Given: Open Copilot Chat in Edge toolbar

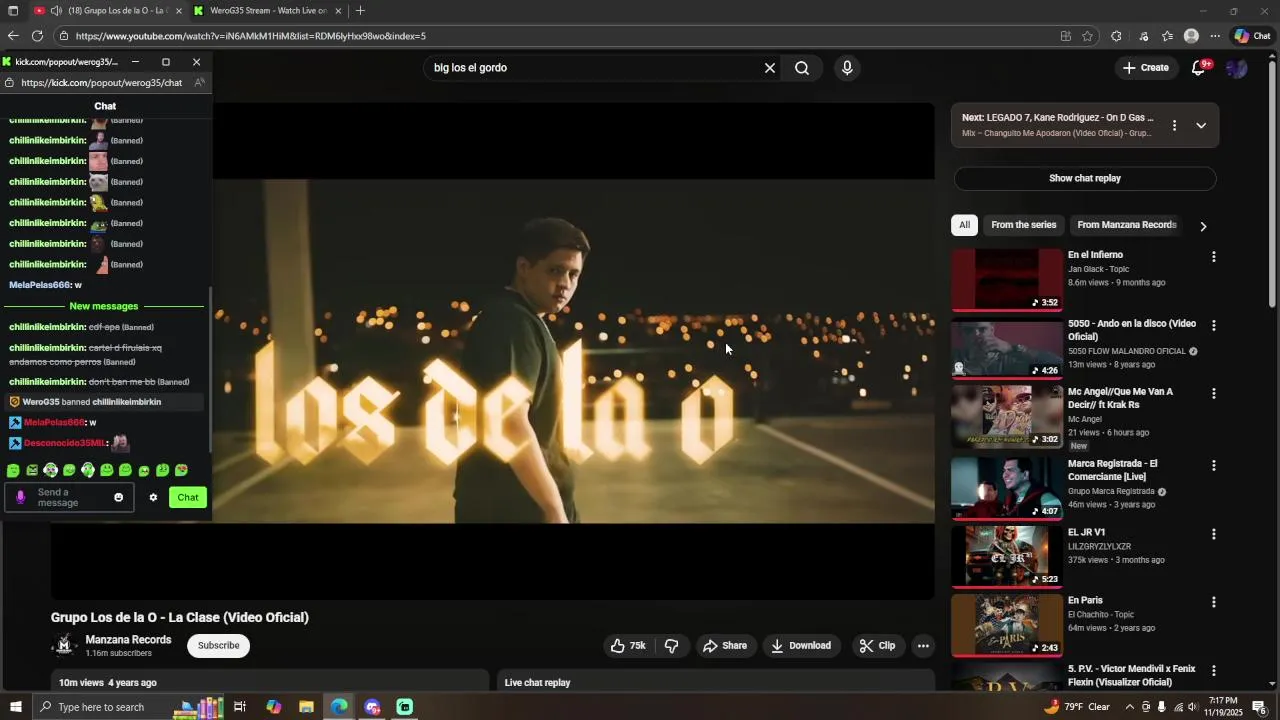Looking at the screenshot, I should click(1252, 36).
